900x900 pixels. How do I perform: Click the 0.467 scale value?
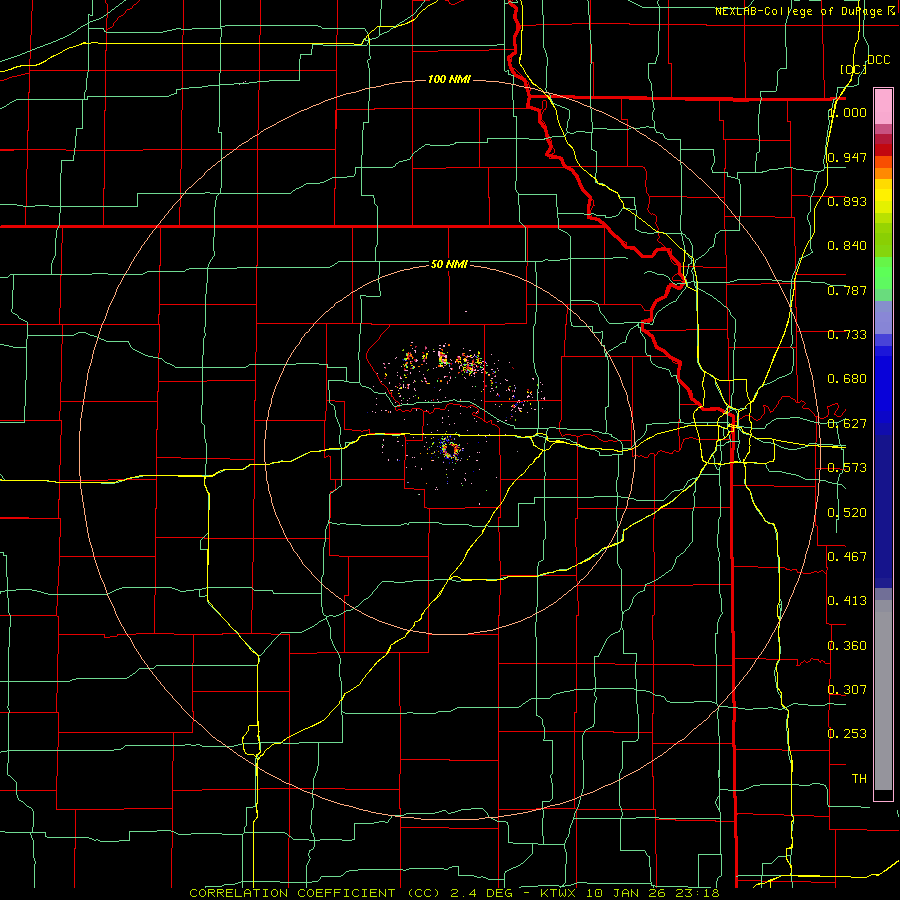[847, 557]
